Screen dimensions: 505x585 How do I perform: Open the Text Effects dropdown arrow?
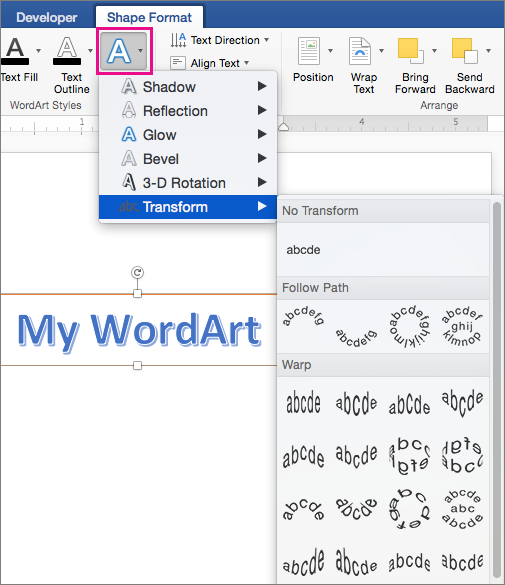[140, 50]
